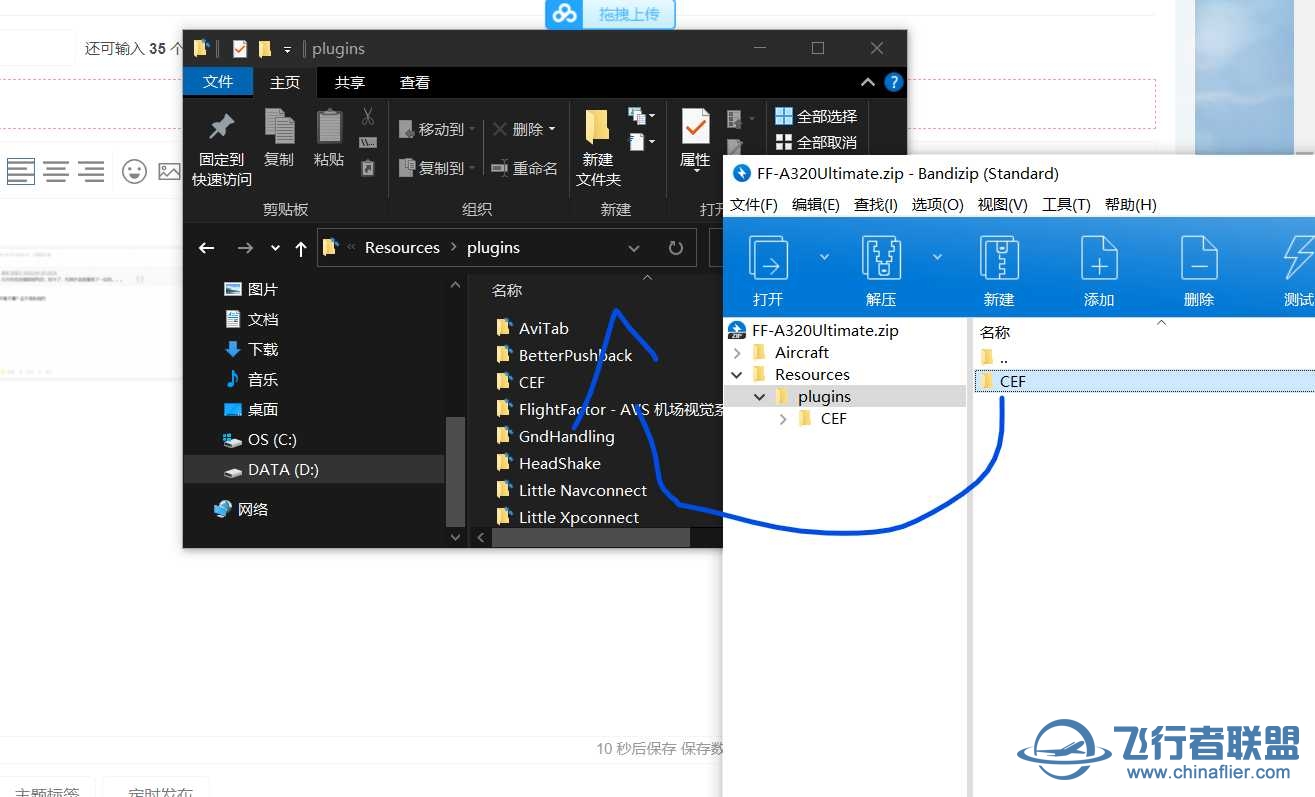
Task: Open the Delete (删除) dropdown arrow
Action: tap(552, 129)
